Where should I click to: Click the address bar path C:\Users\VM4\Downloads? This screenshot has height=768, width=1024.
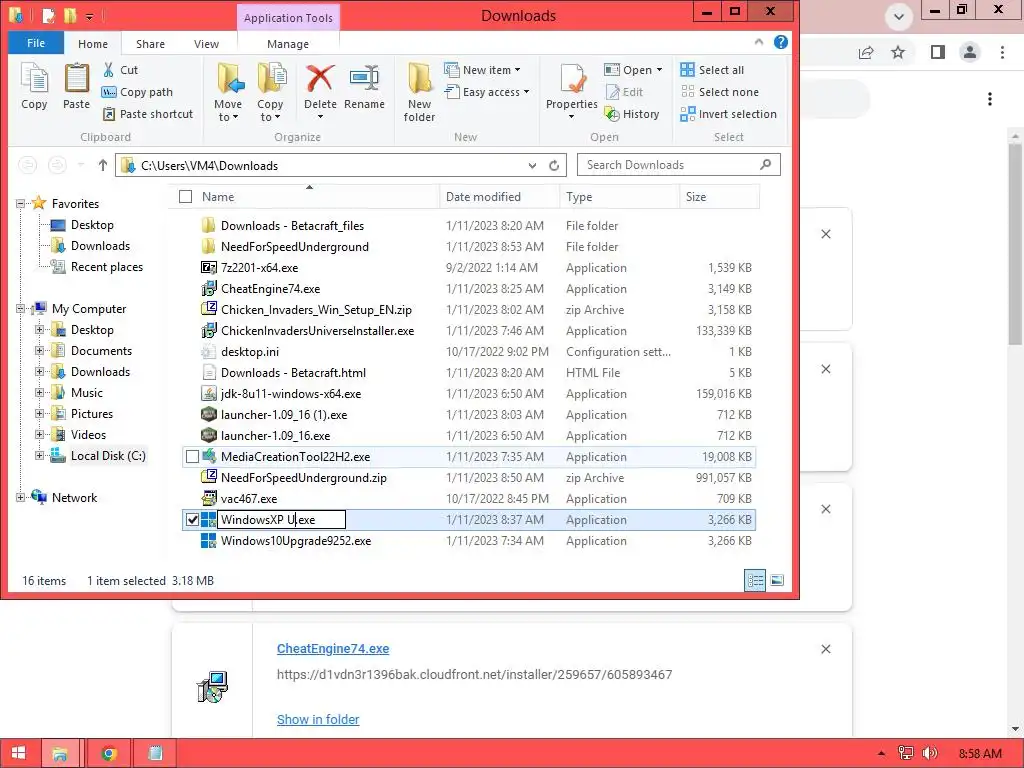(x=210, y=166)
